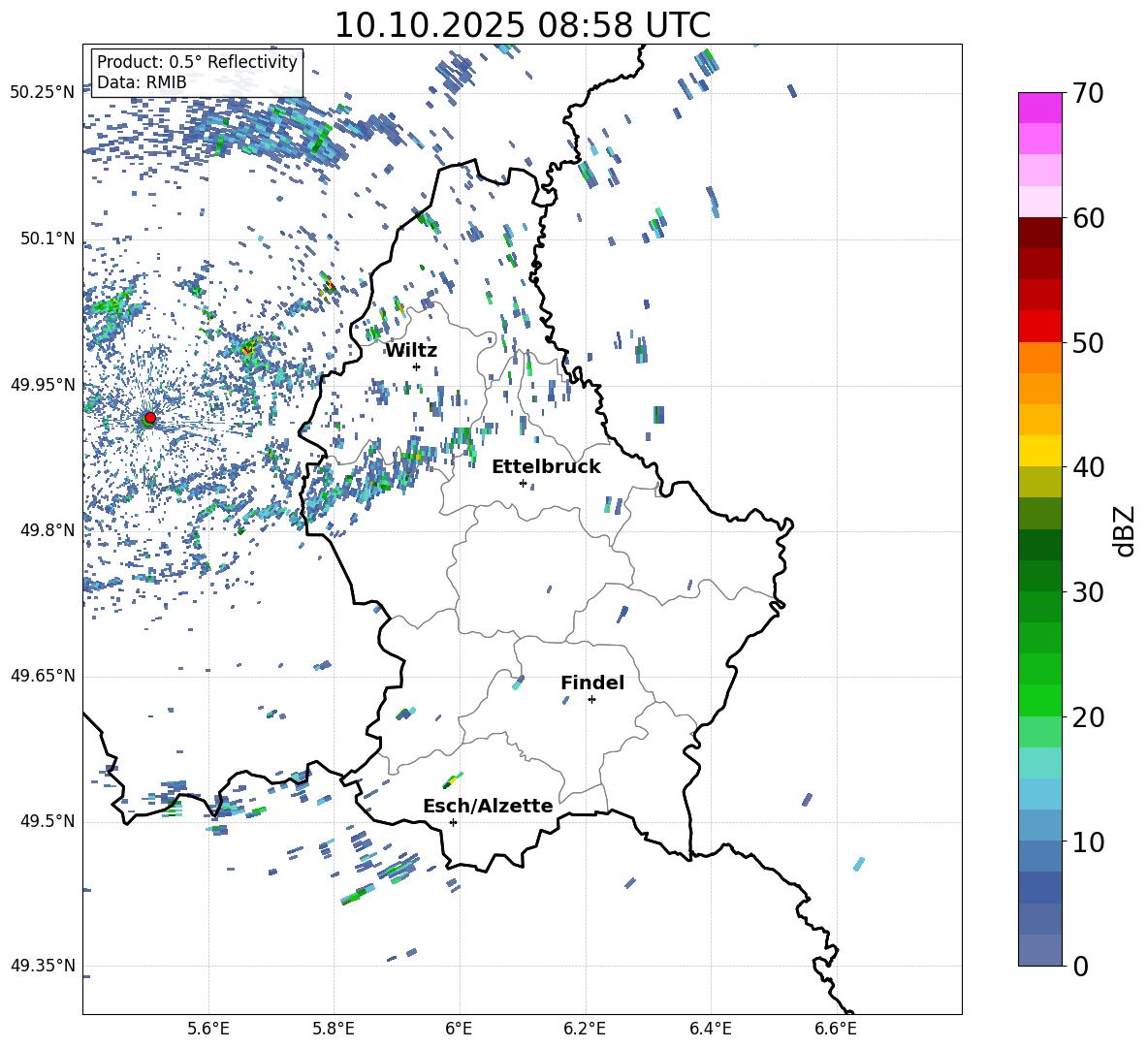Click the title '10.10.2025 08:58 UTC'
1148x1048 pixels.
pyautogui.click(x=522, y=24)
